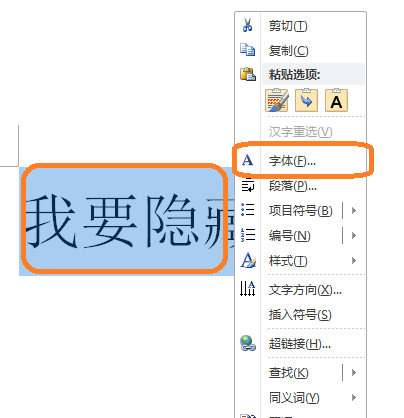Expand the 项目符号(B) bullets submenu arrow
Image resolution: width=404 pixels, height=418 pixels.
[354, 210]
